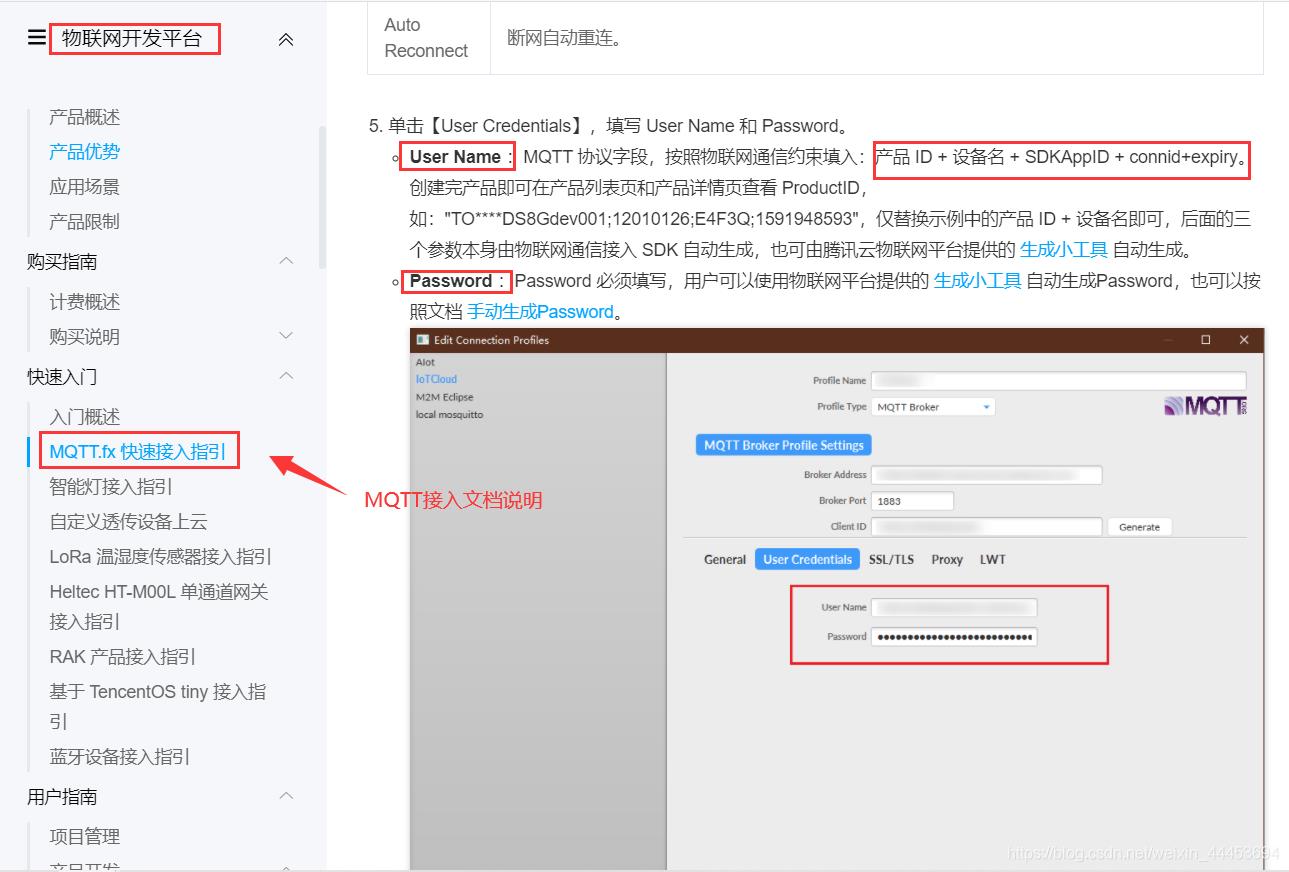Collapse the 快速入门 section
This screenshot has height=872, width=1289.
pyautogui.click(x=286, y=376)
